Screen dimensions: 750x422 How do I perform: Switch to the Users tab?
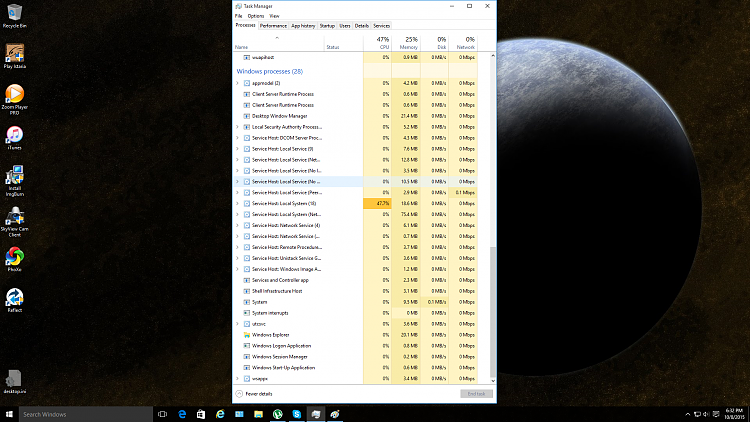[x=345, y=26]
